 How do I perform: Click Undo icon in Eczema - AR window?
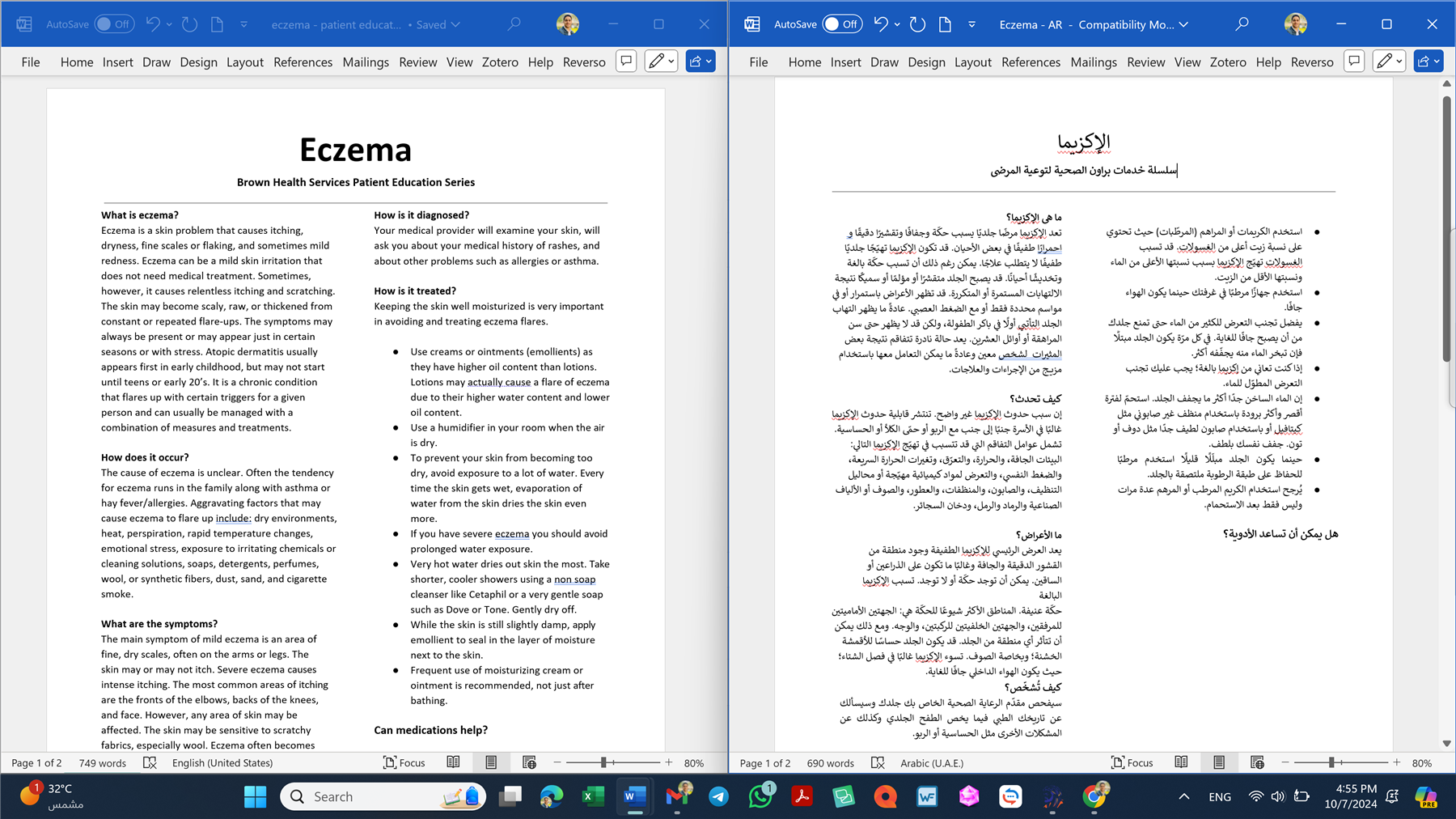[x=881, y=24]
